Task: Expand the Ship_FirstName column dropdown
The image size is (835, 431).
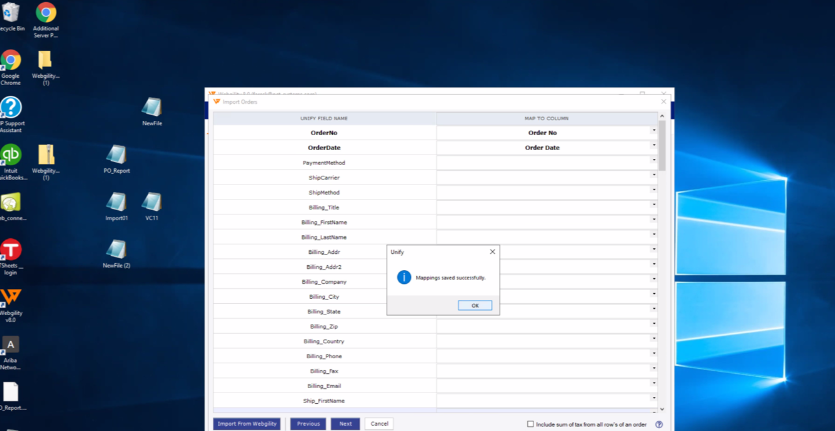Action: [654, 399]
